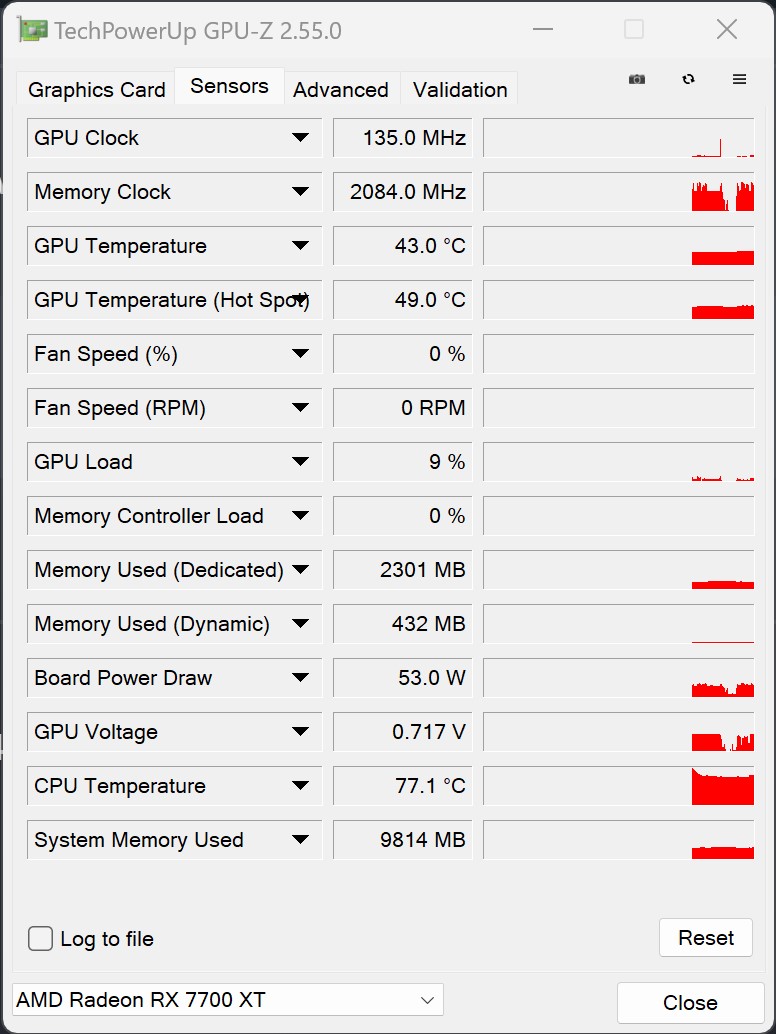Click the screenshot camera icon
The height and width of the screenshot is (1034, 776).
tap(637, 80)
